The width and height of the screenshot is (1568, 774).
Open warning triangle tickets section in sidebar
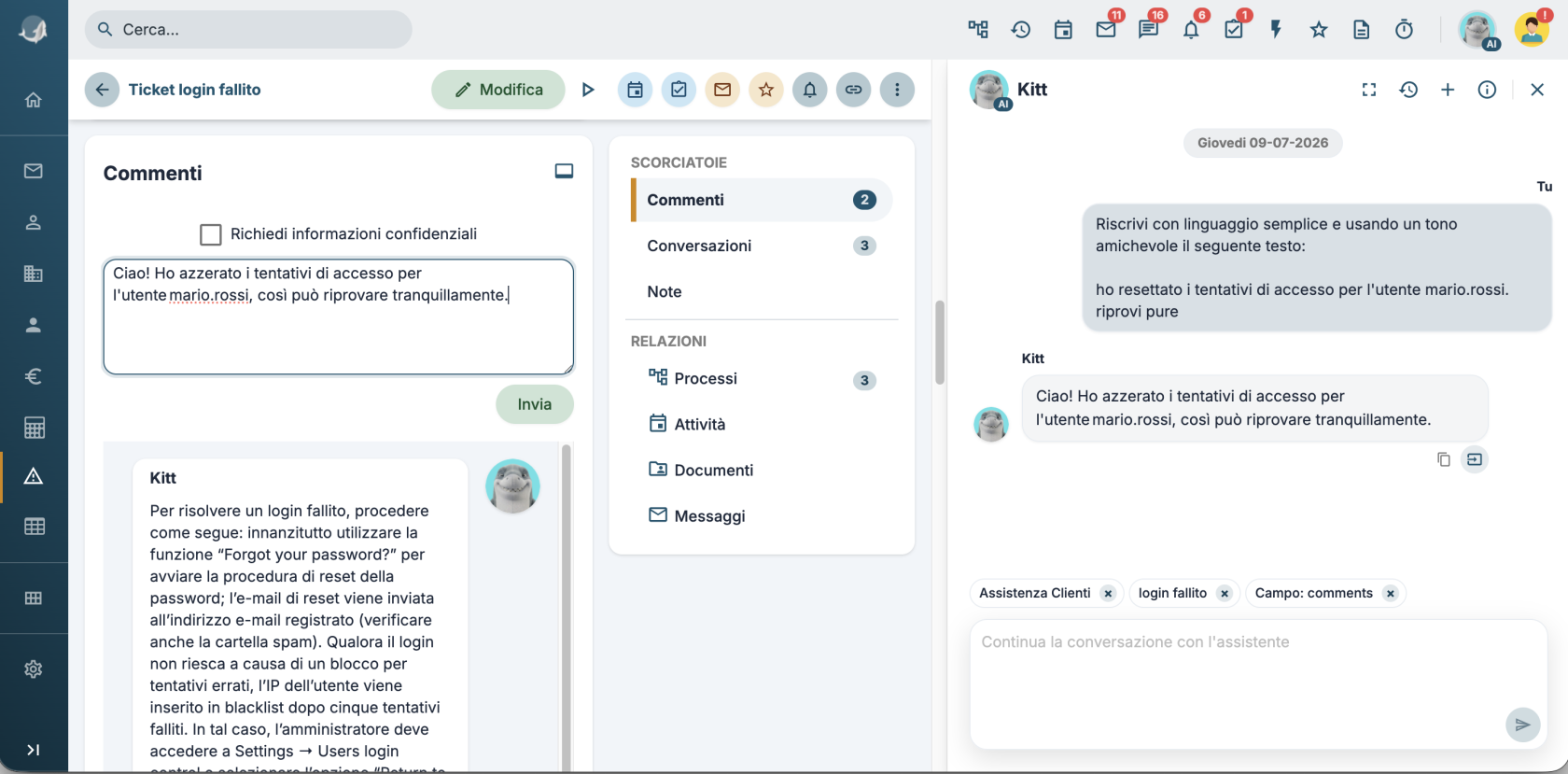[34, 476]
